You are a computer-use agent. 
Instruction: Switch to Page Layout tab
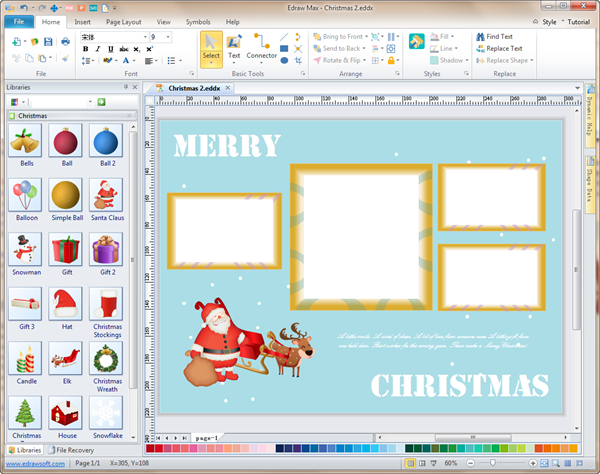pos(124,22)
